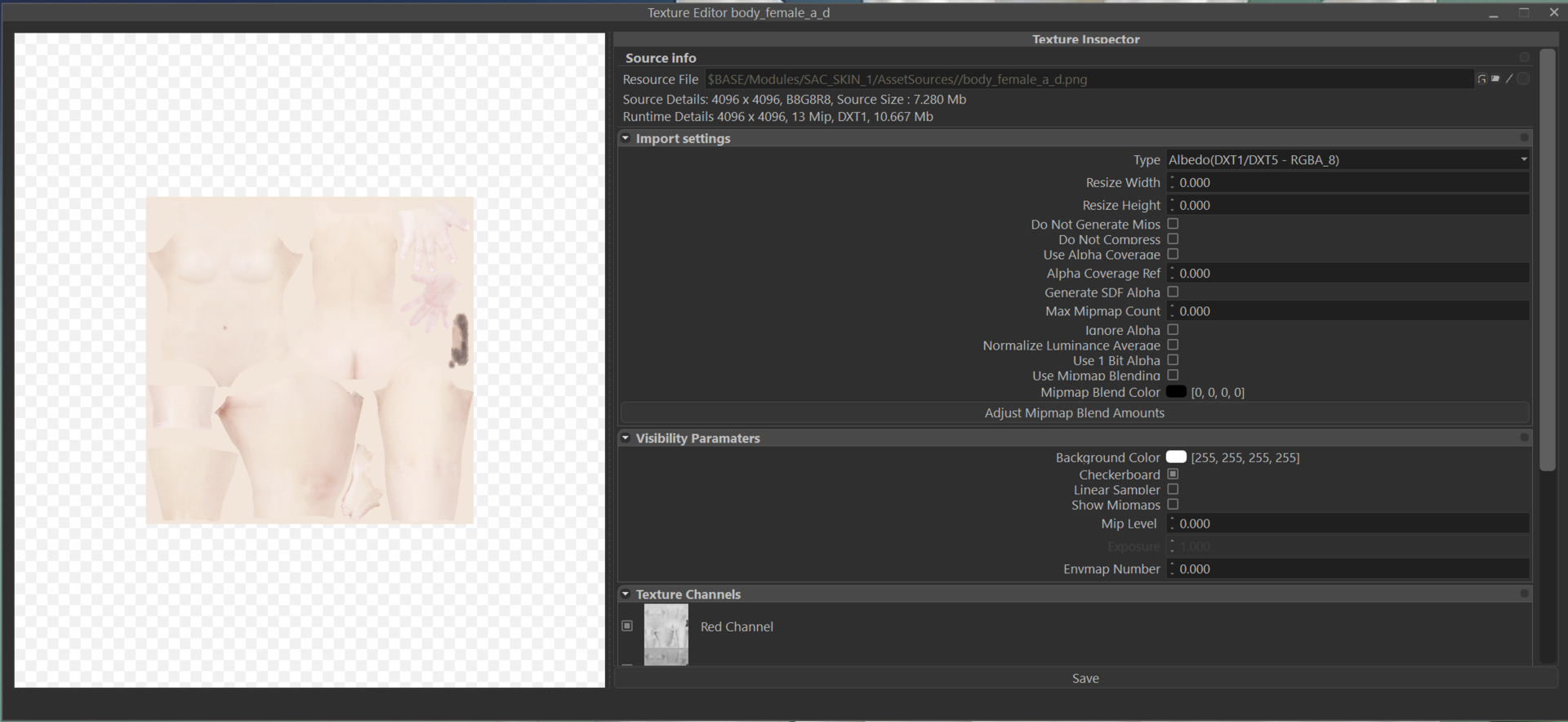Check Use 1 Bit Alpha

coord(1173,360)
